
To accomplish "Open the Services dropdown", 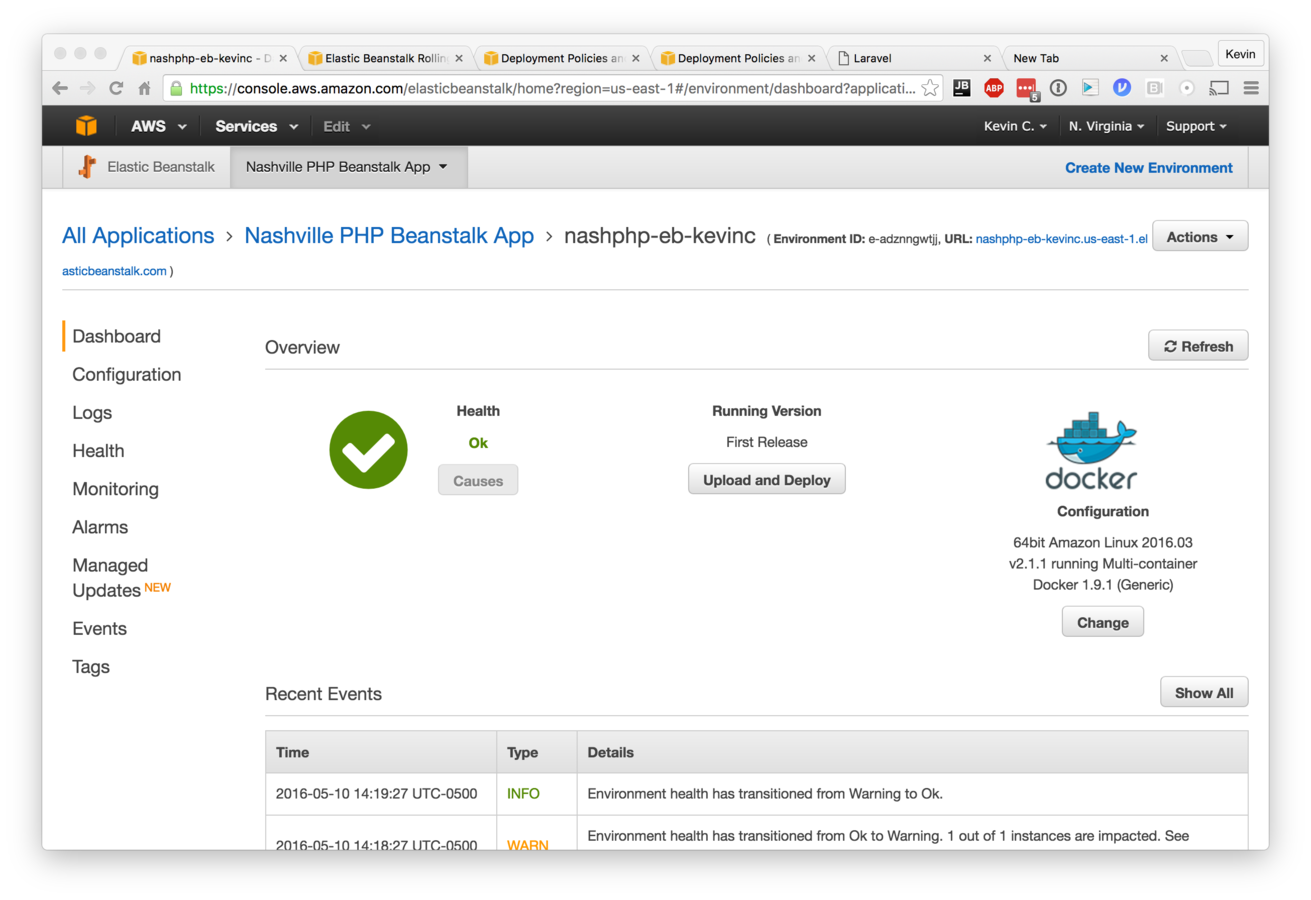I will pyautogui.click(x=257, y=126).
